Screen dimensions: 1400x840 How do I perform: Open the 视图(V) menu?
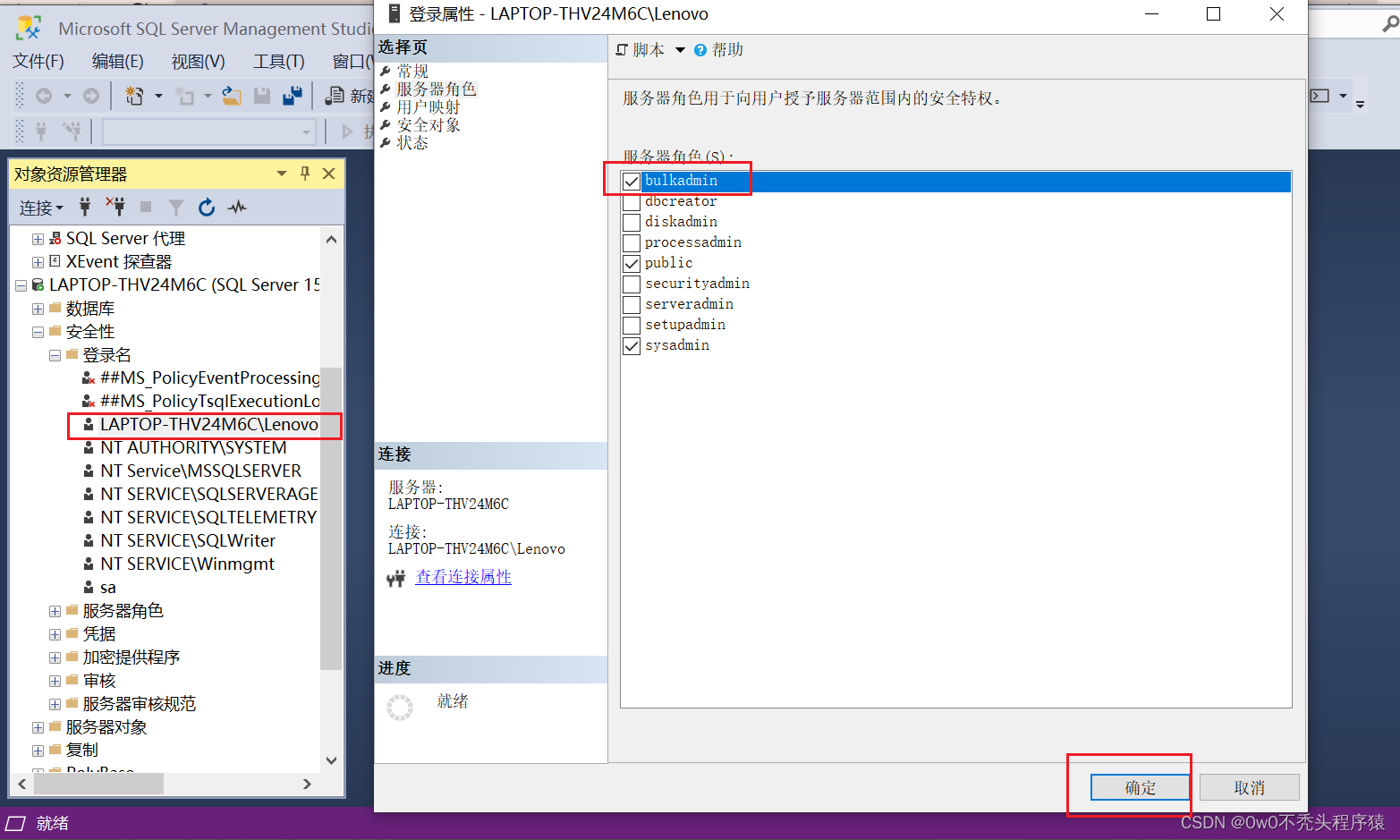pyautogui.click(x=198, y=61)
